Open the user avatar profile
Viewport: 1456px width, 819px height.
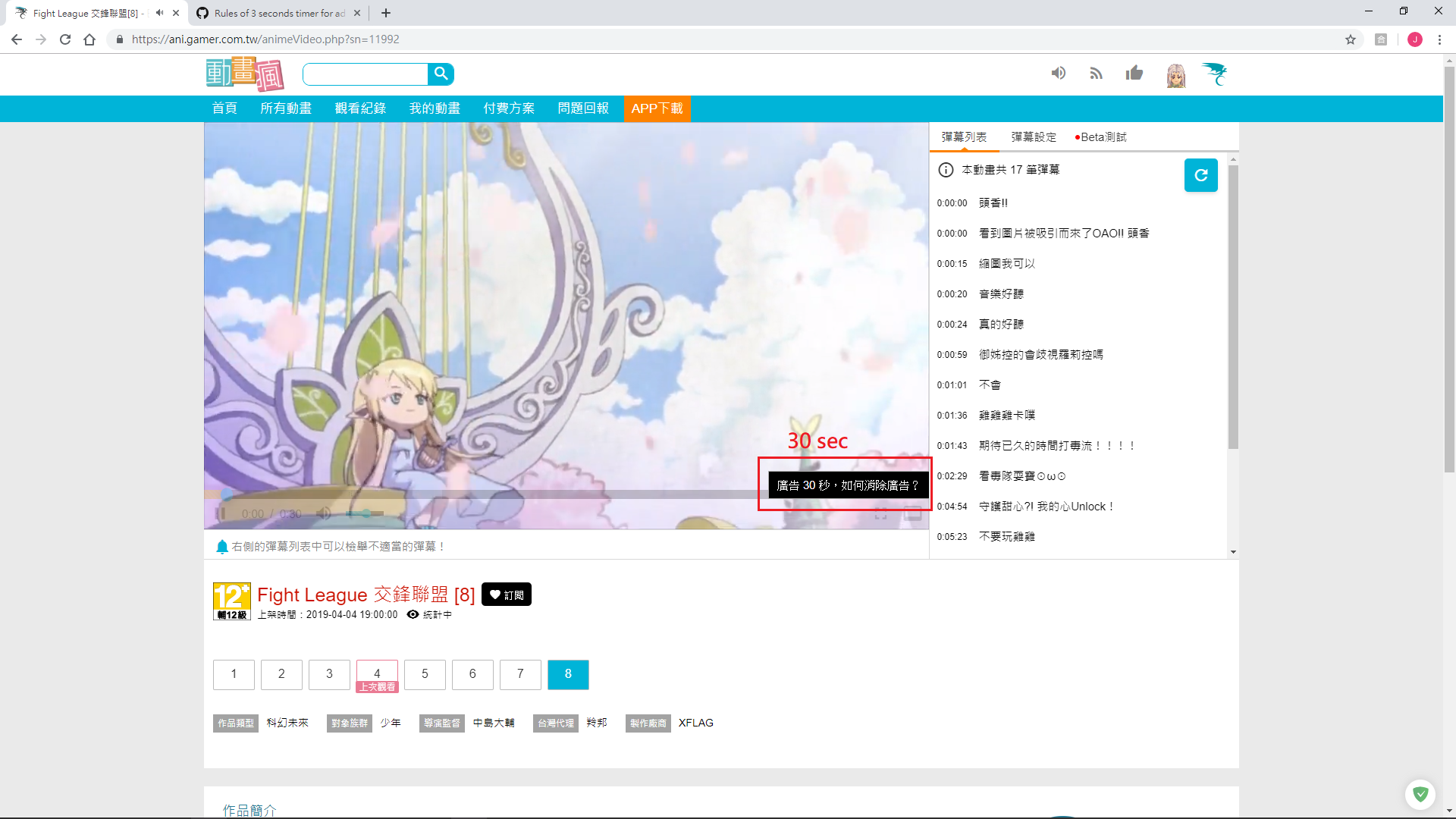coord(1176,75)
